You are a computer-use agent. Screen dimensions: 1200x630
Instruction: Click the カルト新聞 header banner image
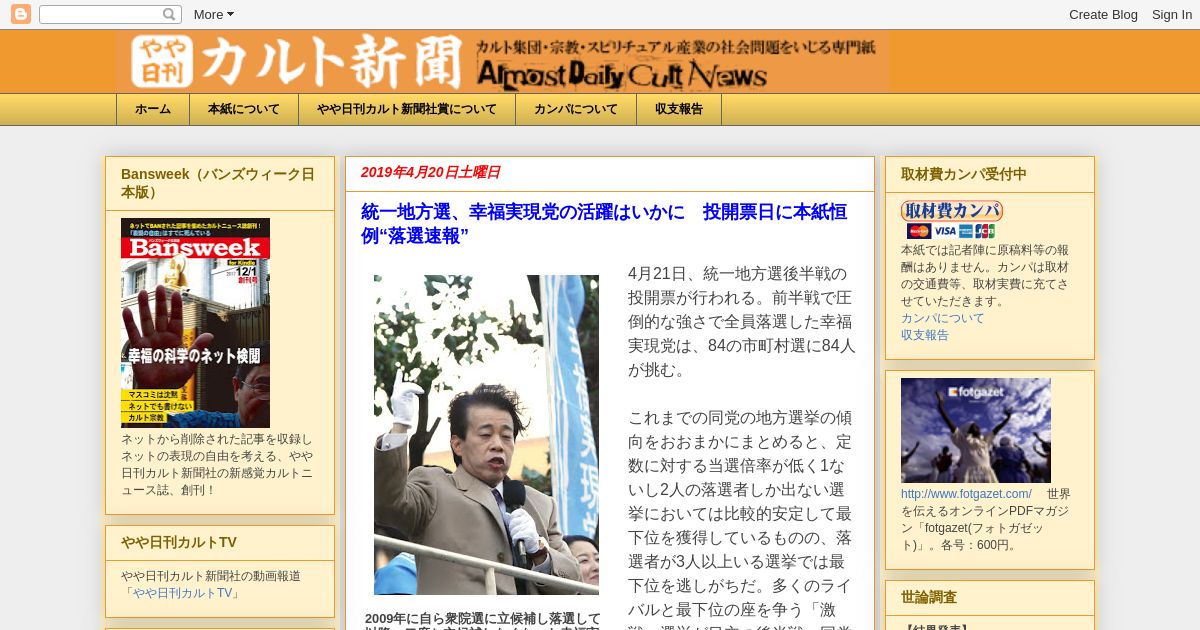[502, 62]
